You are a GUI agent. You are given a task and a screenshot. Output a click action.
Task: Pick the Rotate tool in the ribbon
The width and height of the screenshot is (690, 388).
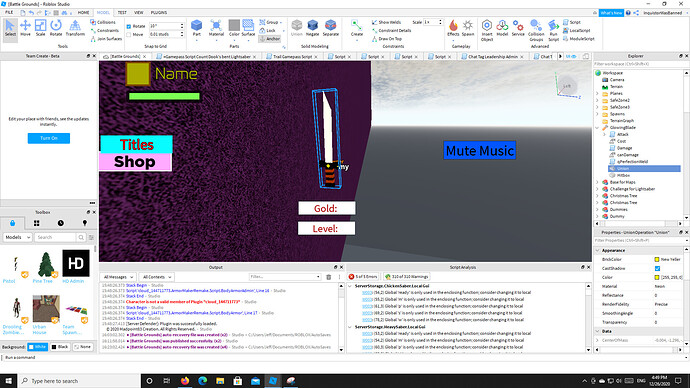[56, 28]
